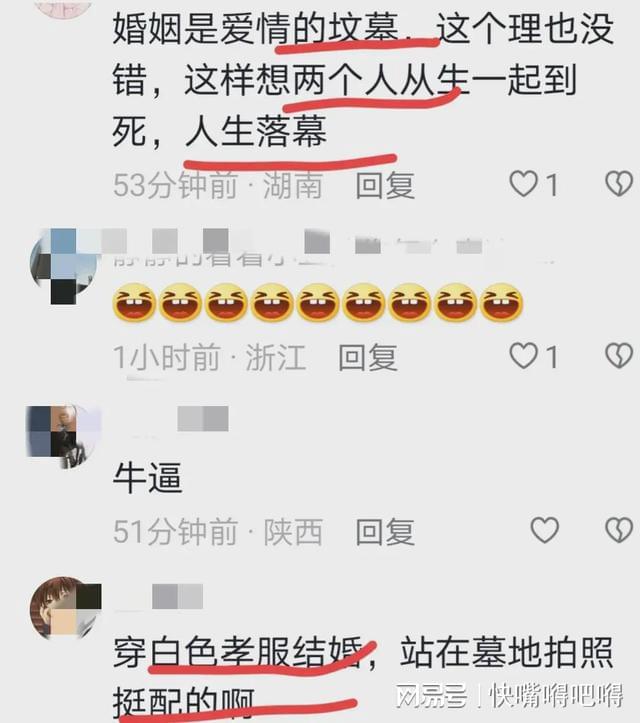Tap the 网易号 快嘴嘚吧嘚 watermark
The image size is (640, 723).
point(509,695)
